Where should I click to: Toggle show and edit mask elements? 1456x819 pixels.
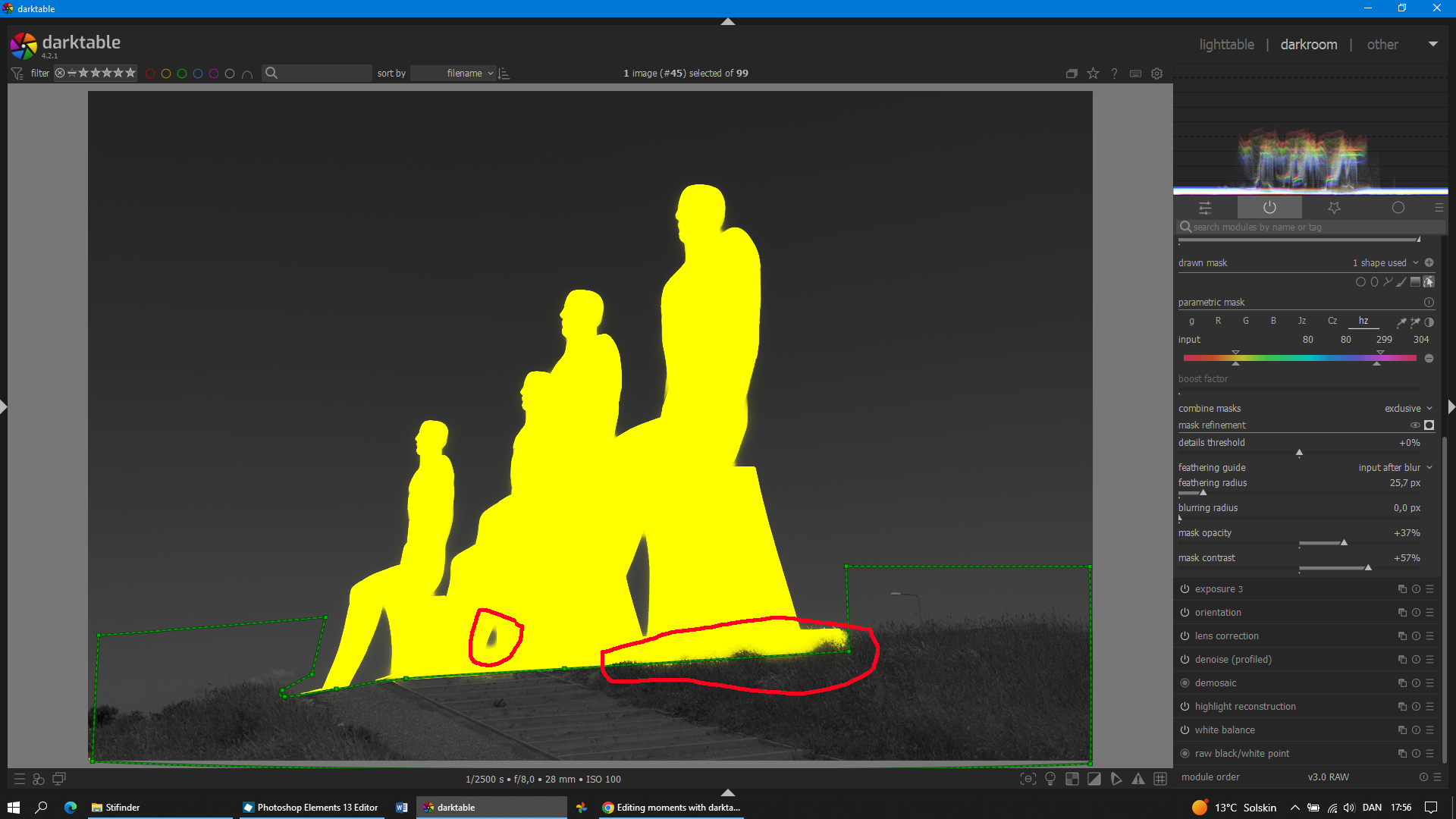pos(1429,282)
